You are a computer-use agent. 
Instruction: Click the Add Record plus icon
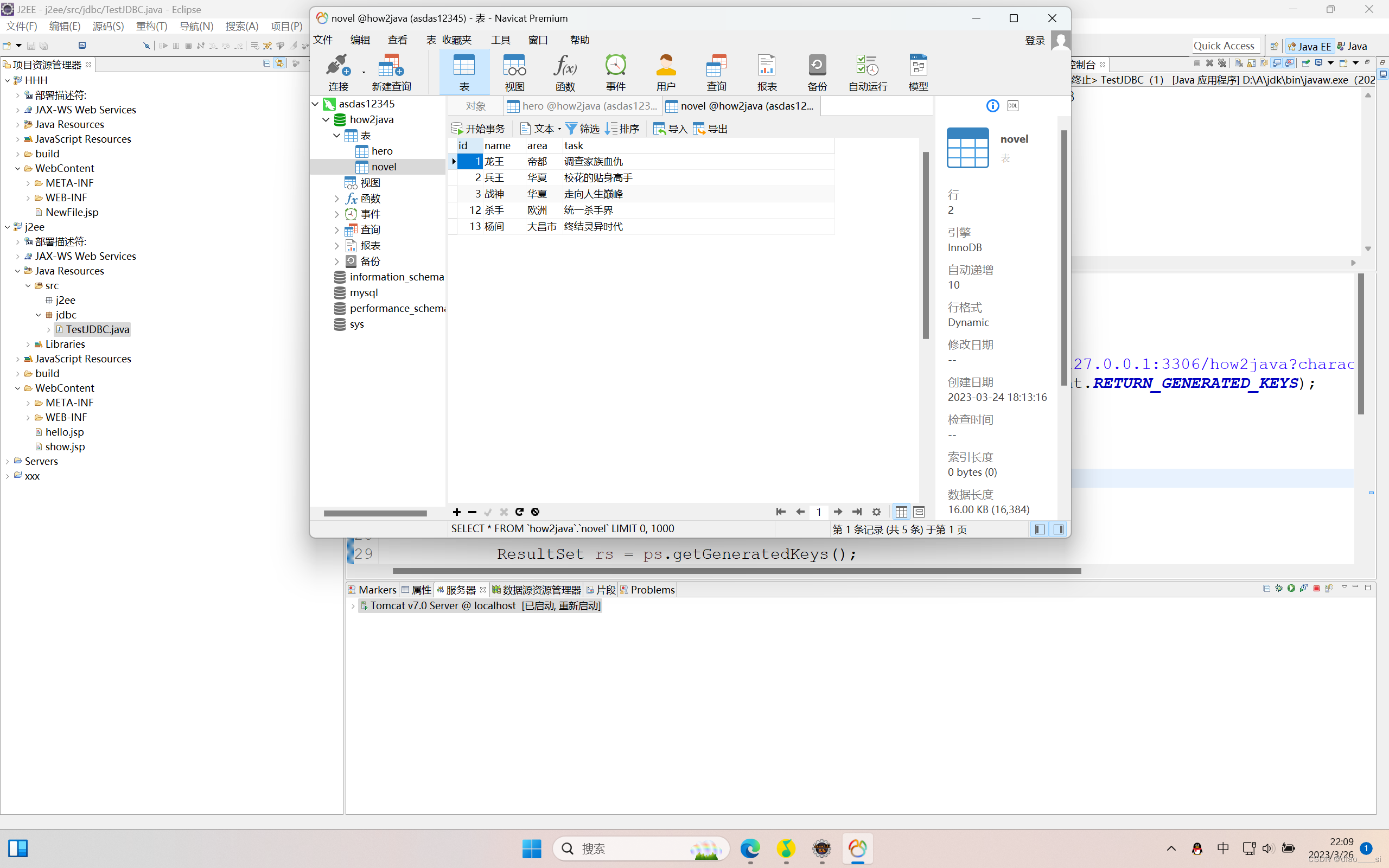pos(456,512)
